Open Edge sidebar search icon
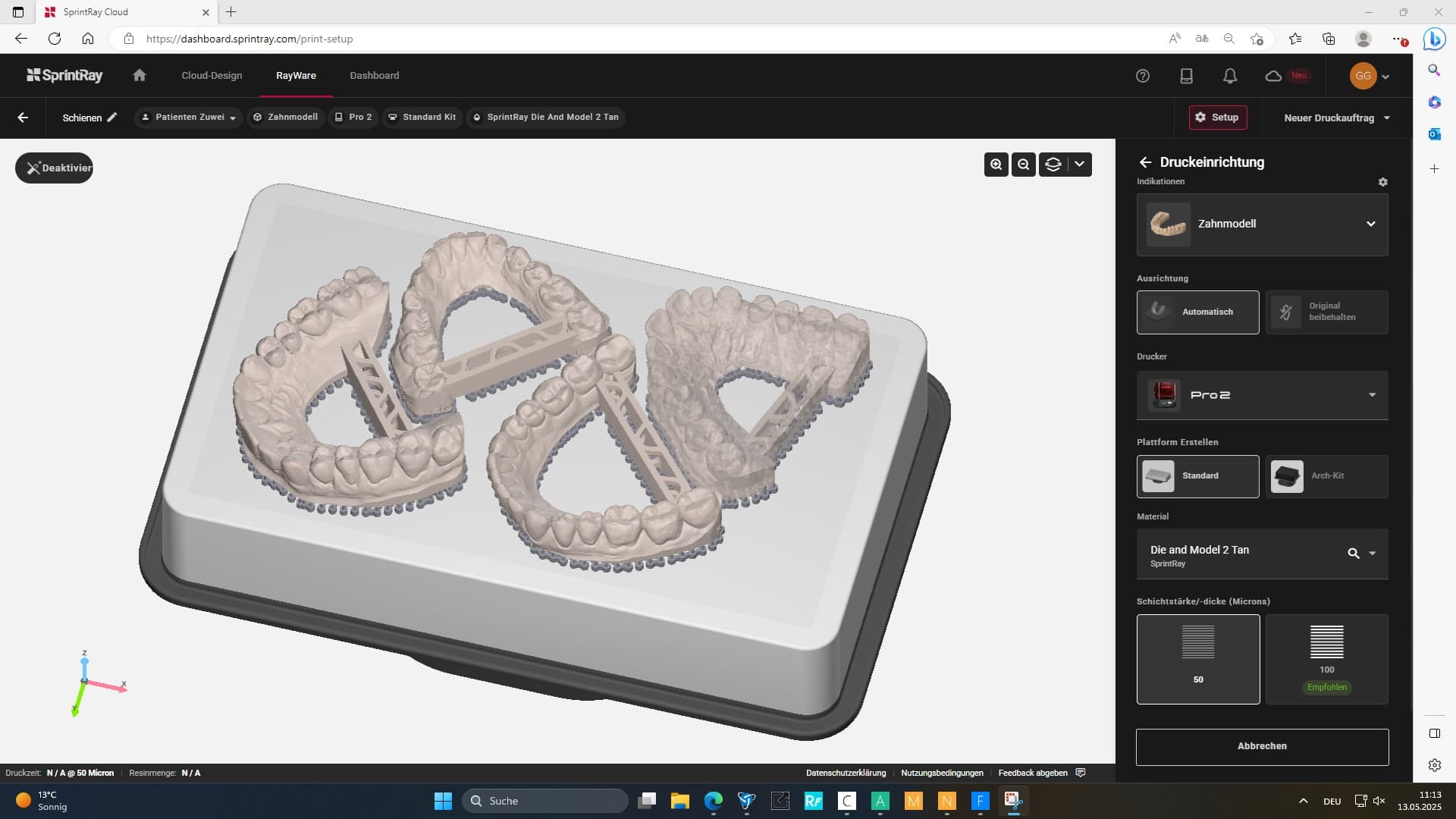 [x=1434, y=71]
